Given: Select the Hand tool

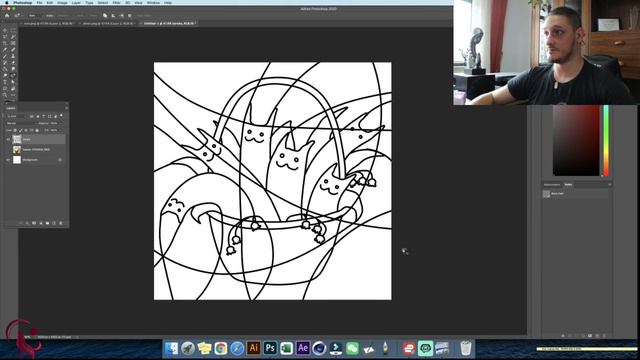Looking at the screenshot, I should [x=13, y=88].
